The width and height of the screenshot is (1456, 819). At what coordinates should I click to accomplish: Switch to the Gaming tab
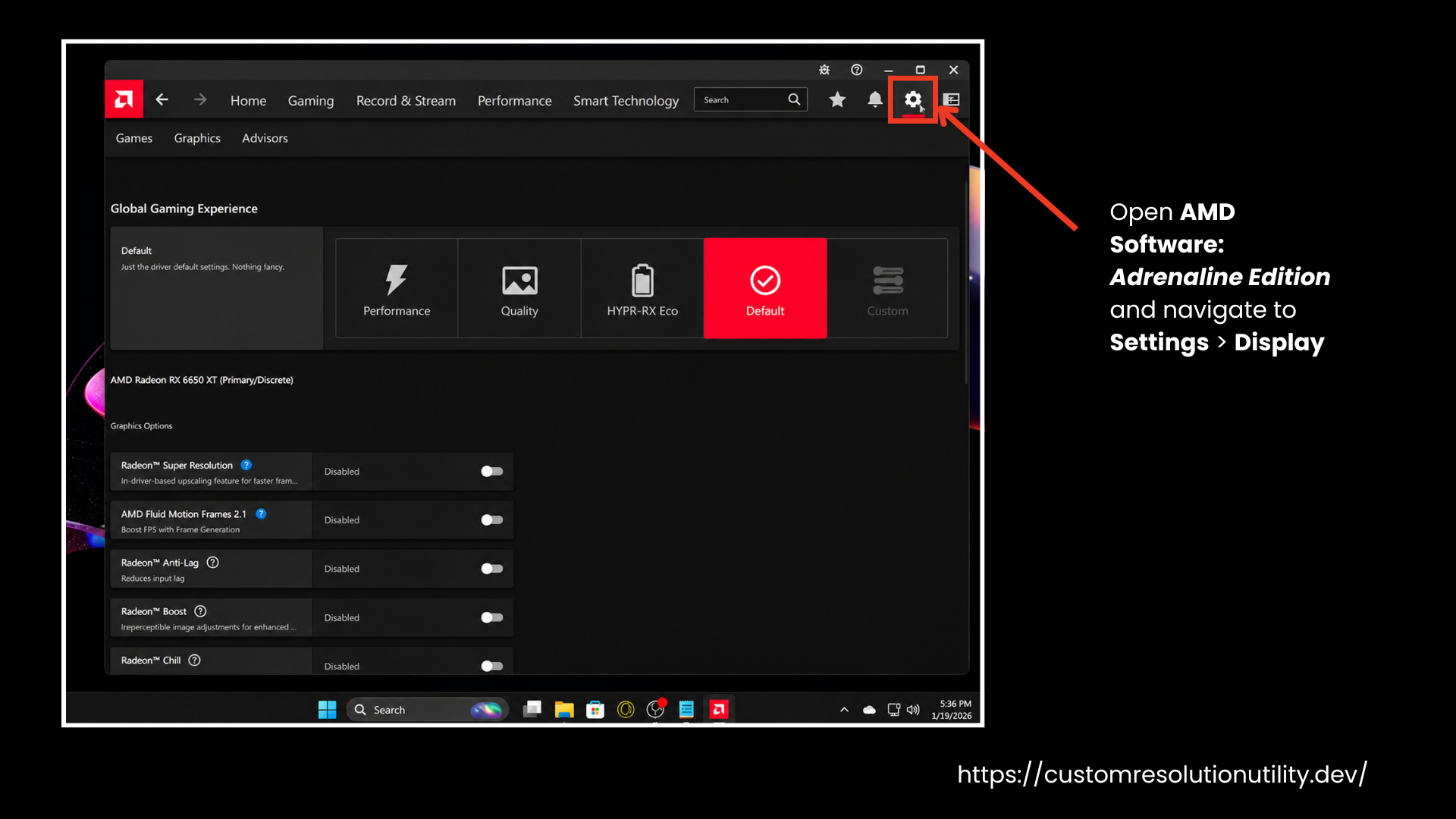click(x=311, y=101)
